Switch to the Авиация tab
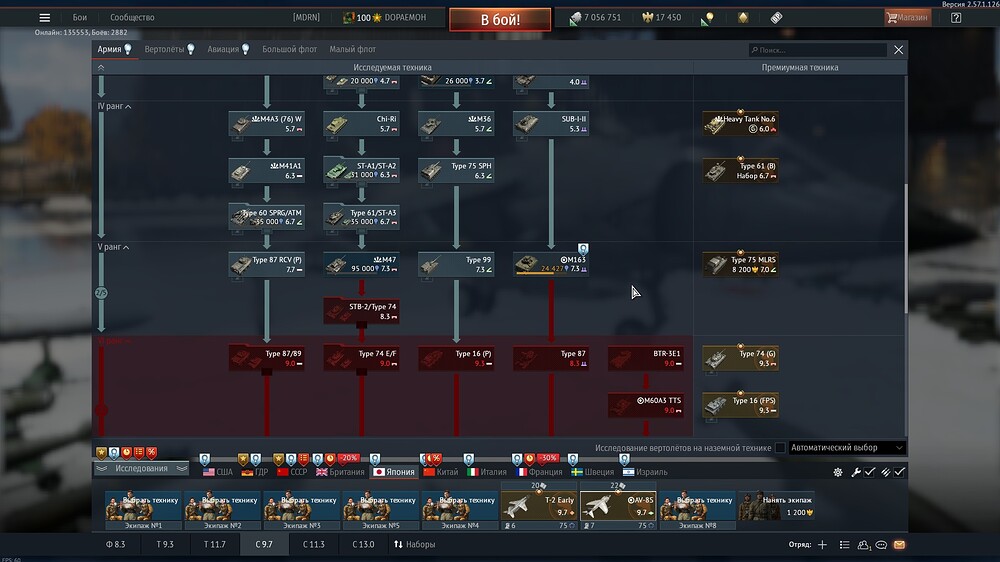 [228, 49]
